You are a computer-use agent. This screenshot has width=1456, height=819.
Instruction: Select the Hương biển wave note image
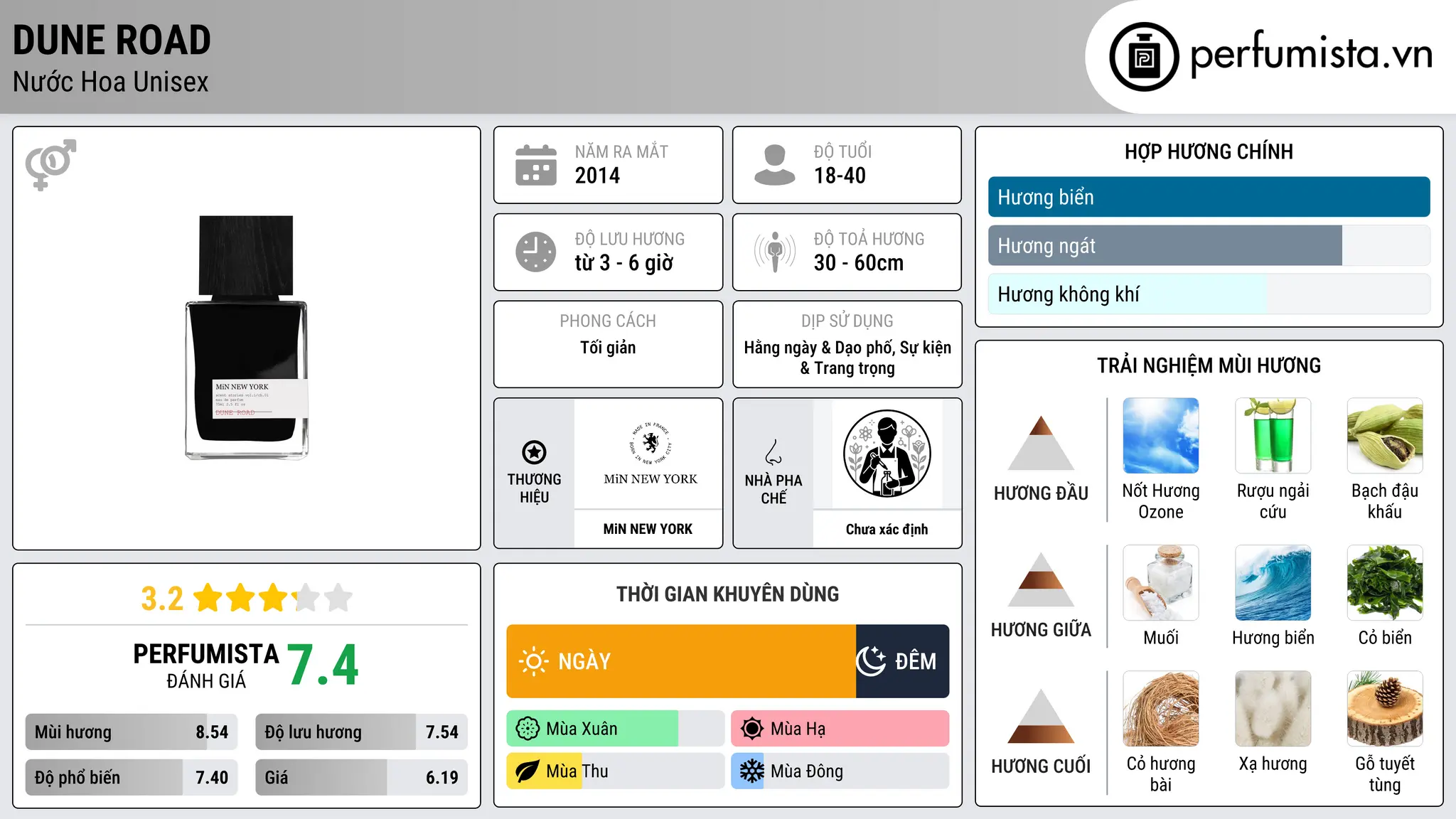point(1273,583)
